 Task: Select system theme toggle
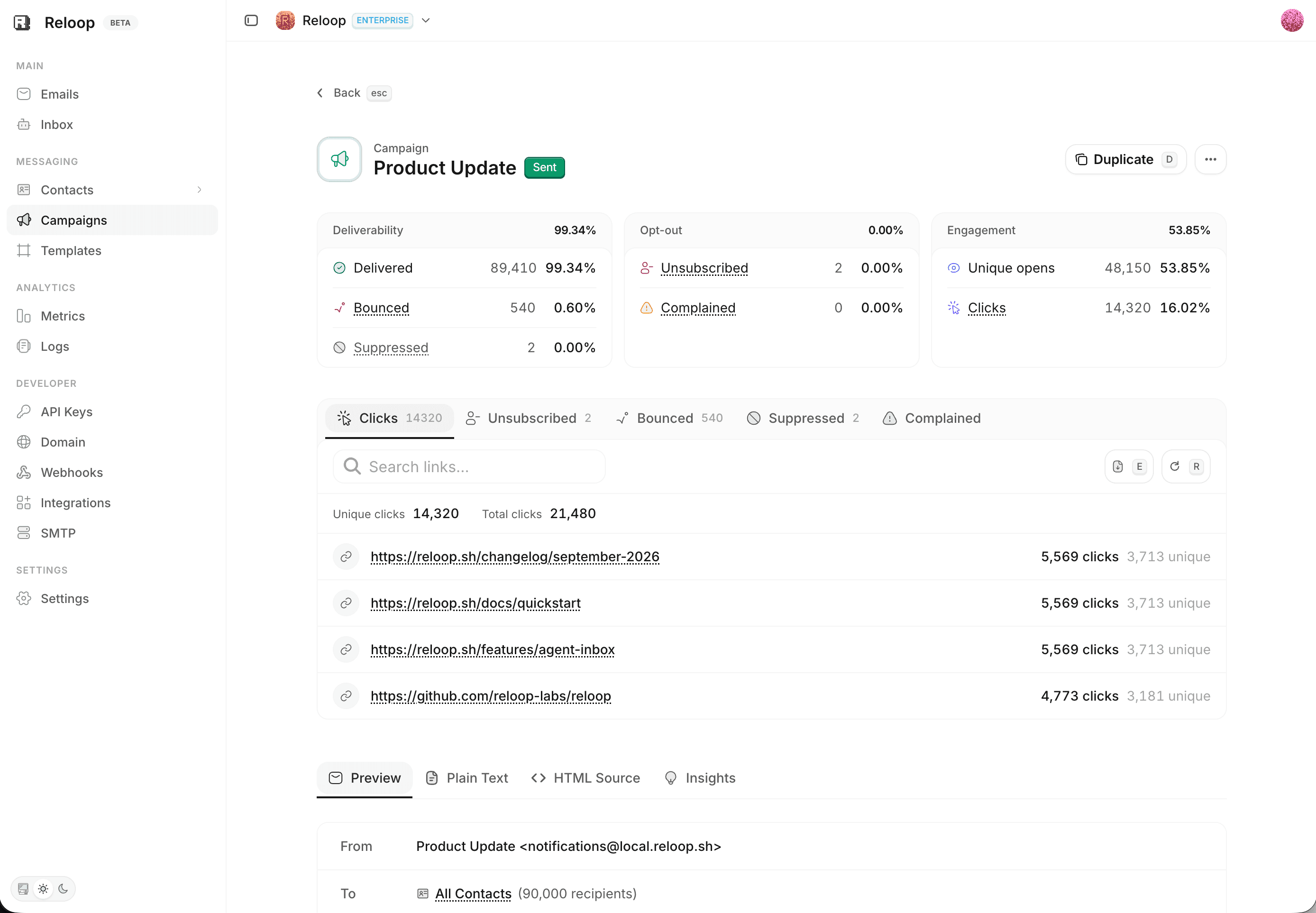[x=23, y=888]
